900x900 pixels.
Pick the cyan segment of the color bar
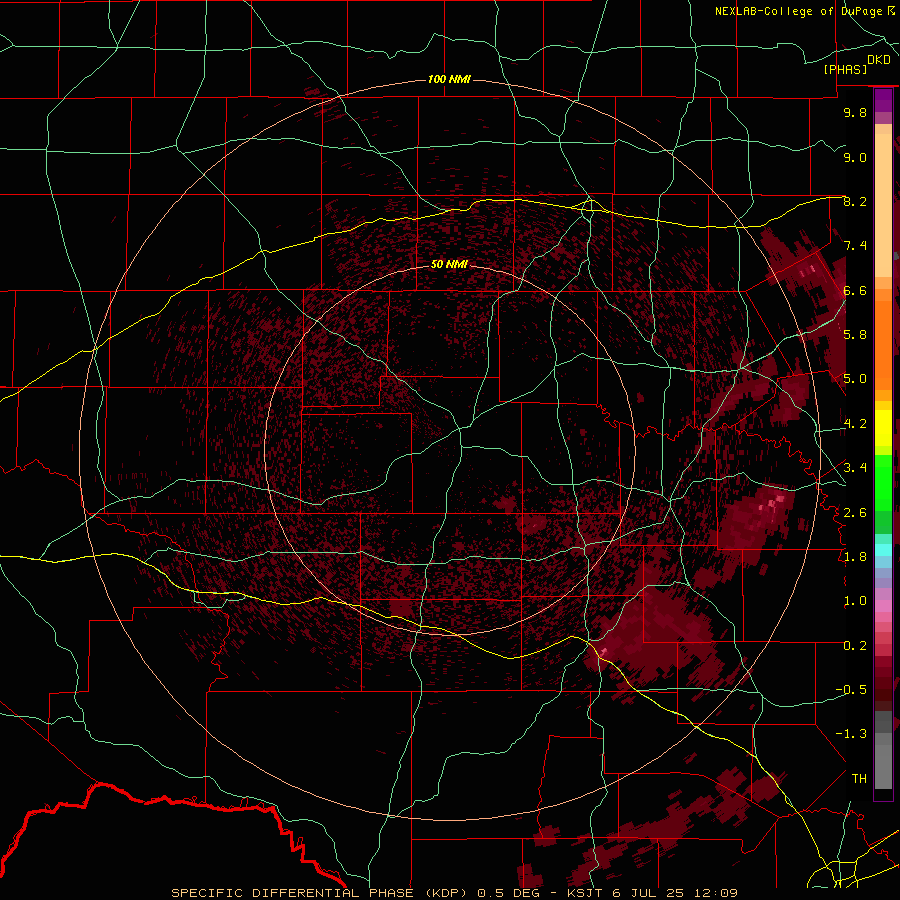click(883, 550)
